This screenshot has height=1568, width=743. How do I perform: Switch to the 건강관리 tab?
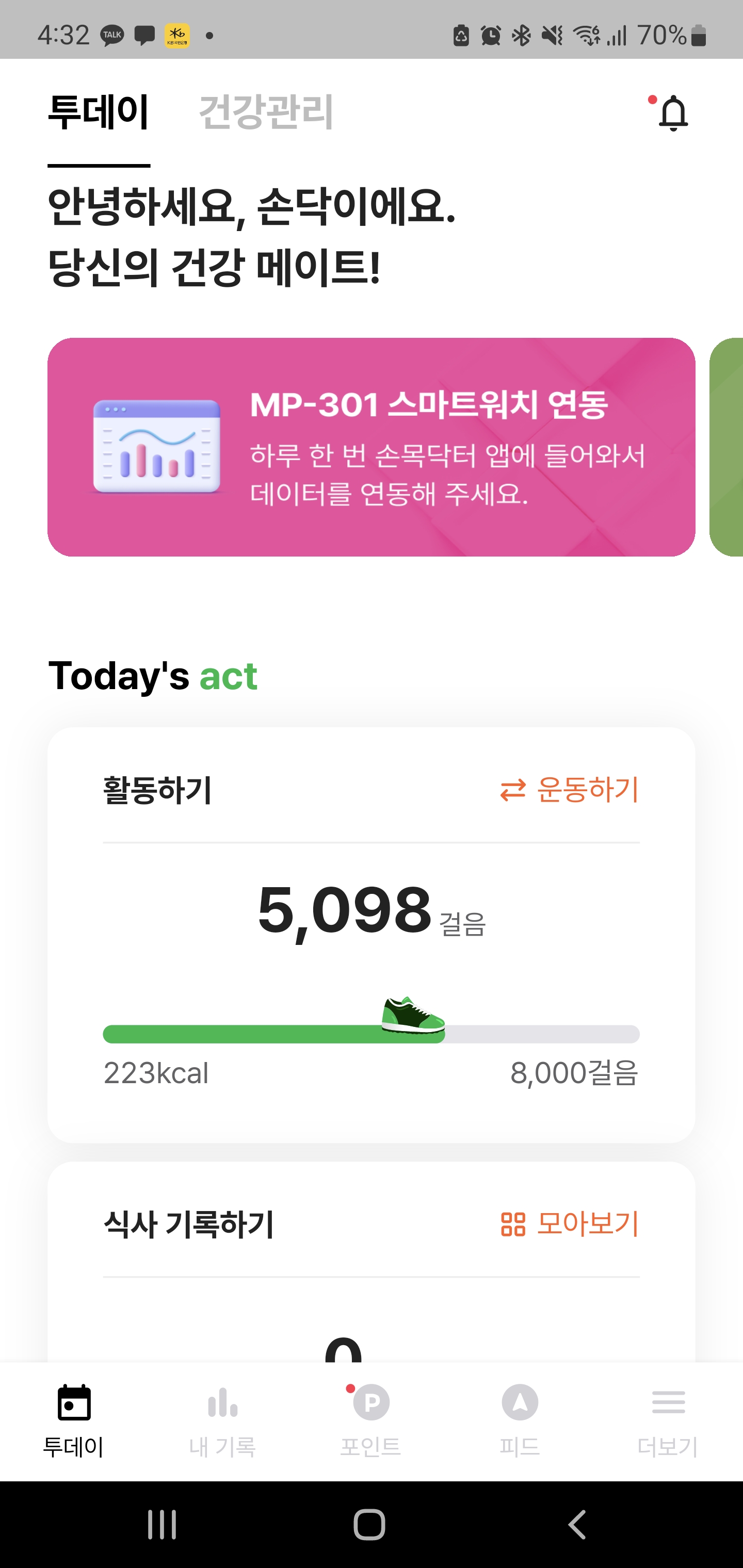[x=266, y=112]
